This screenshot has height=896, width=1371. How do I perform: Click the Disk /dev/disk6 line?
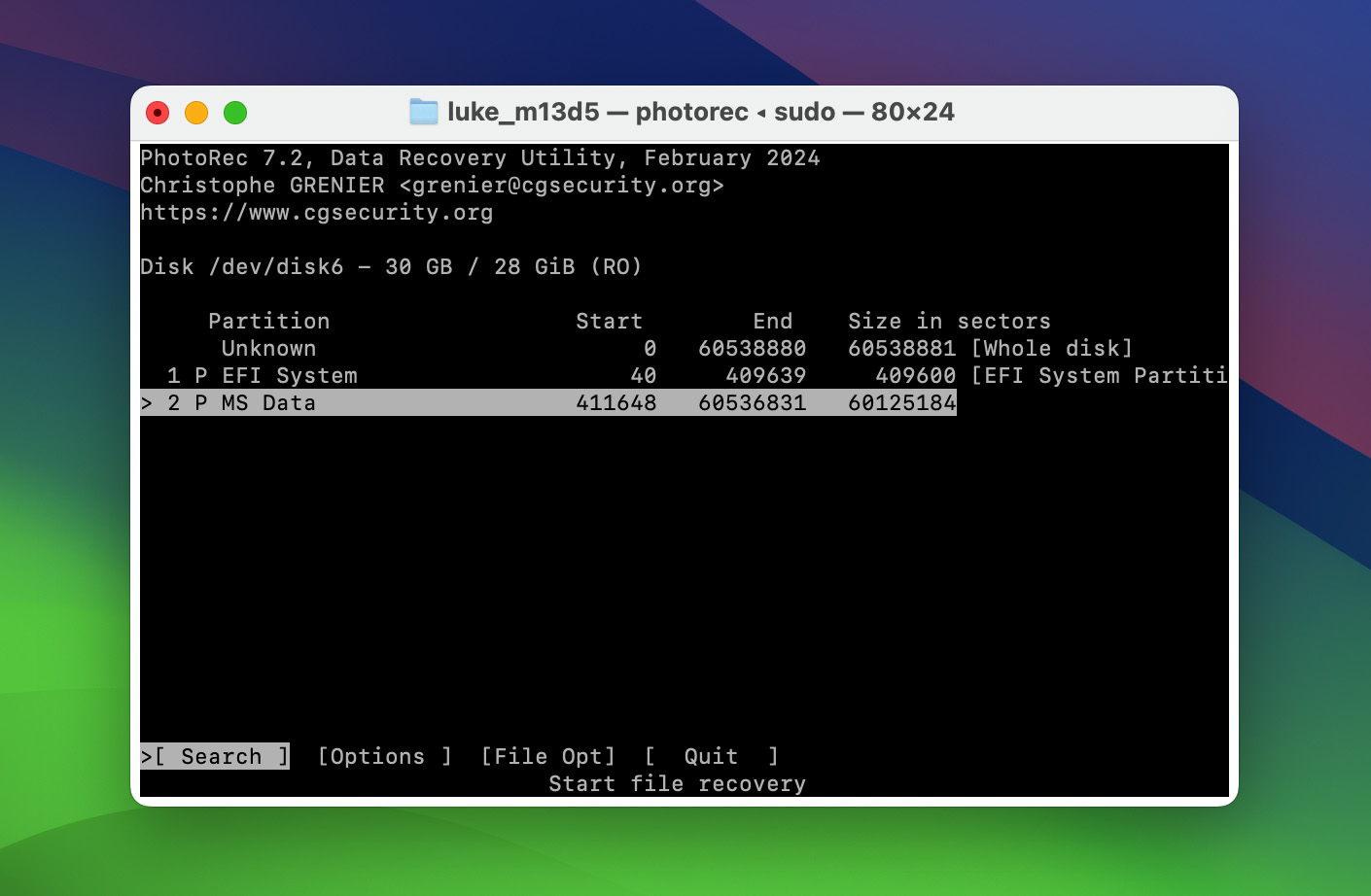click(x=392, y=266)
